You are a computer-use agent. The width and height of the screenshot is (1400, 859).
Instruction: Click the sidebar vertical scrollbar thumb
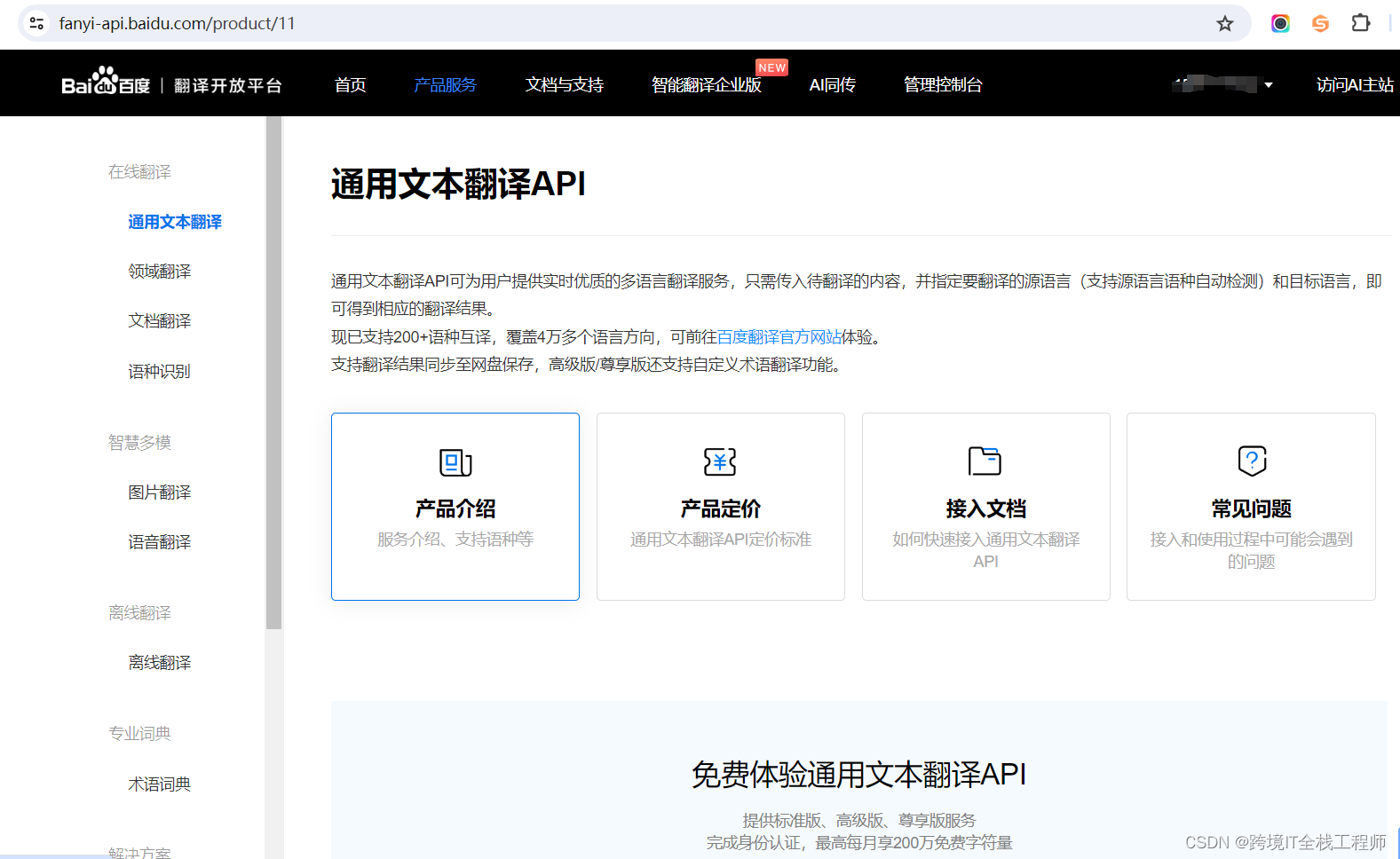(273, 373)
